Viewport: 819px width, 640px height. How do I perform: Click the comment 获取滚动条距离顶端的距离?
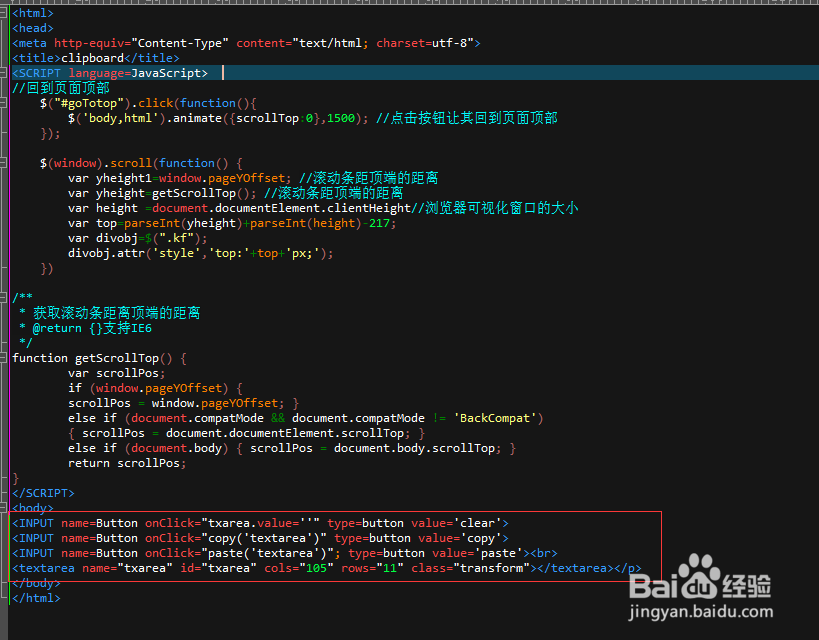tap(116, 313)
